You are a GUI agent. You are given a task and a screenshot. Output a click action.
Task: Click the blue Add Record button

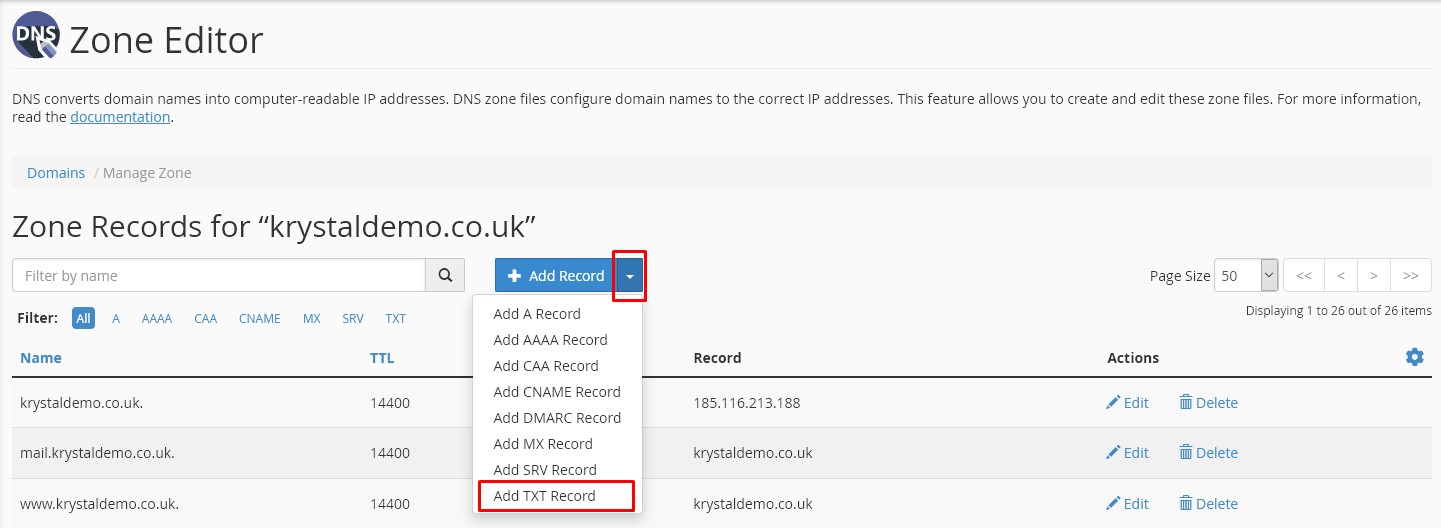(x=555, y=276)
